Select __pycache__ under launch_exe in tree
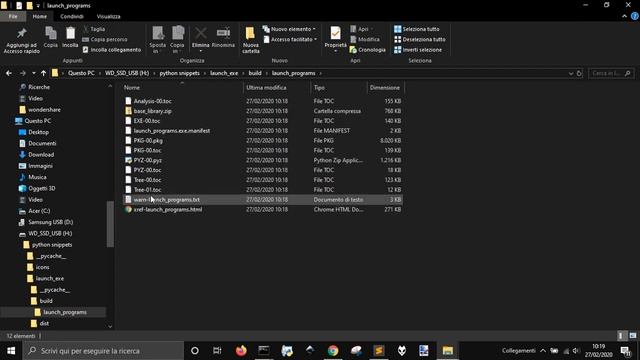This screenshot has height=360, width=640. point(54,290)
